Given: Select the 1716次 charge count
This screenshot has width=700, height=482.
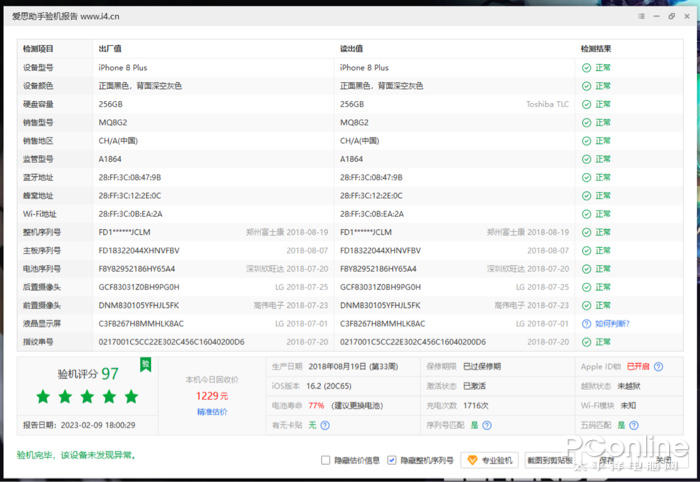Looking at the screenshot, I should 475,406.
